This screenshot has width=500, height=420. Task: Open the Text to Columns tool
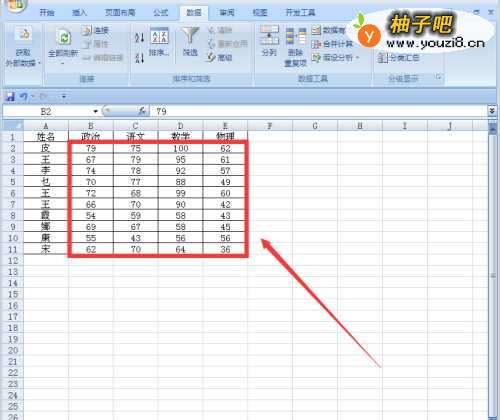click(269, 35)
